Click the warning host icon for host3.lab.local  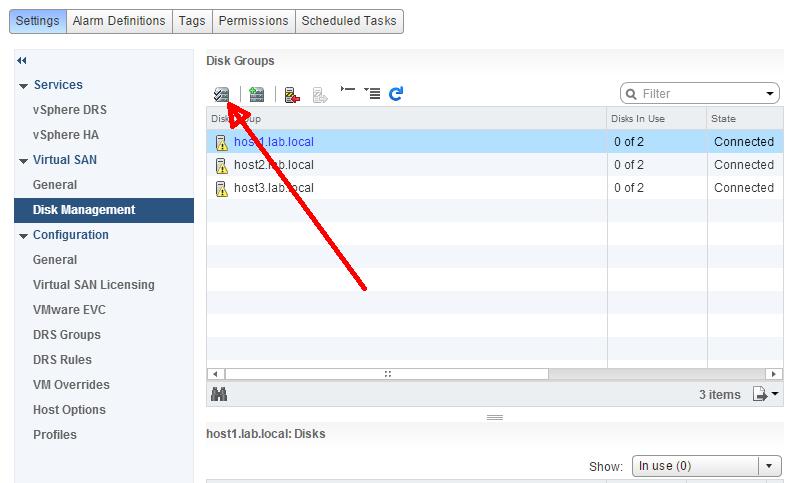click(x=221, y=188)
